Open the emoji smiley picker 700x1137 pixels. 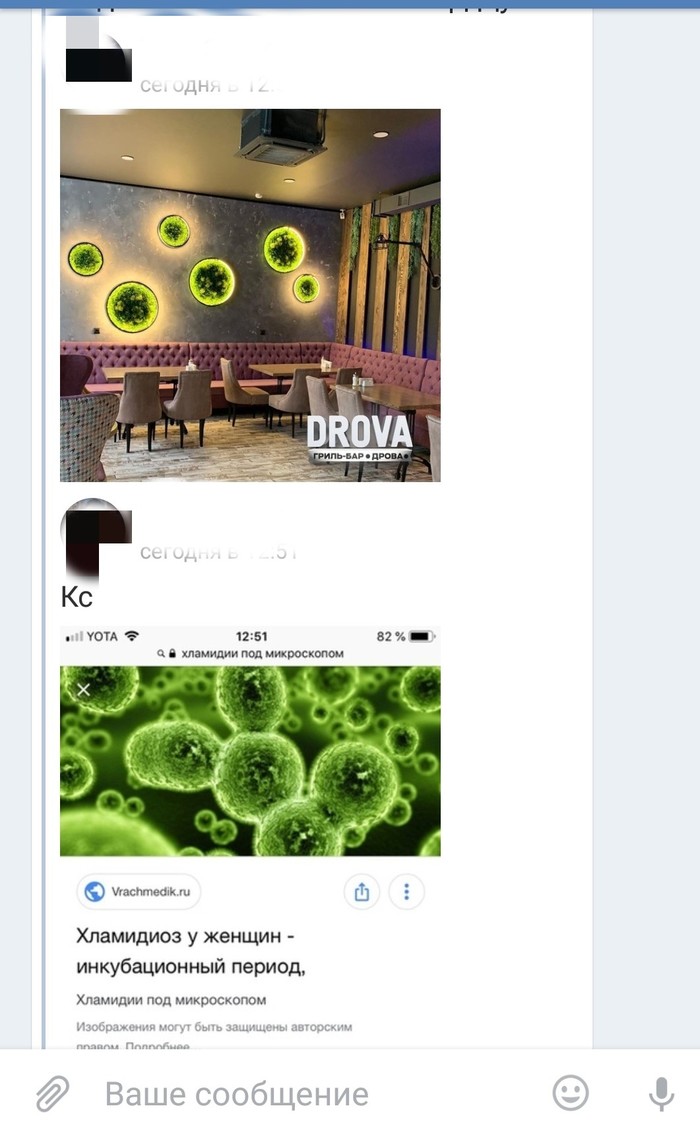pos(571,1093)
